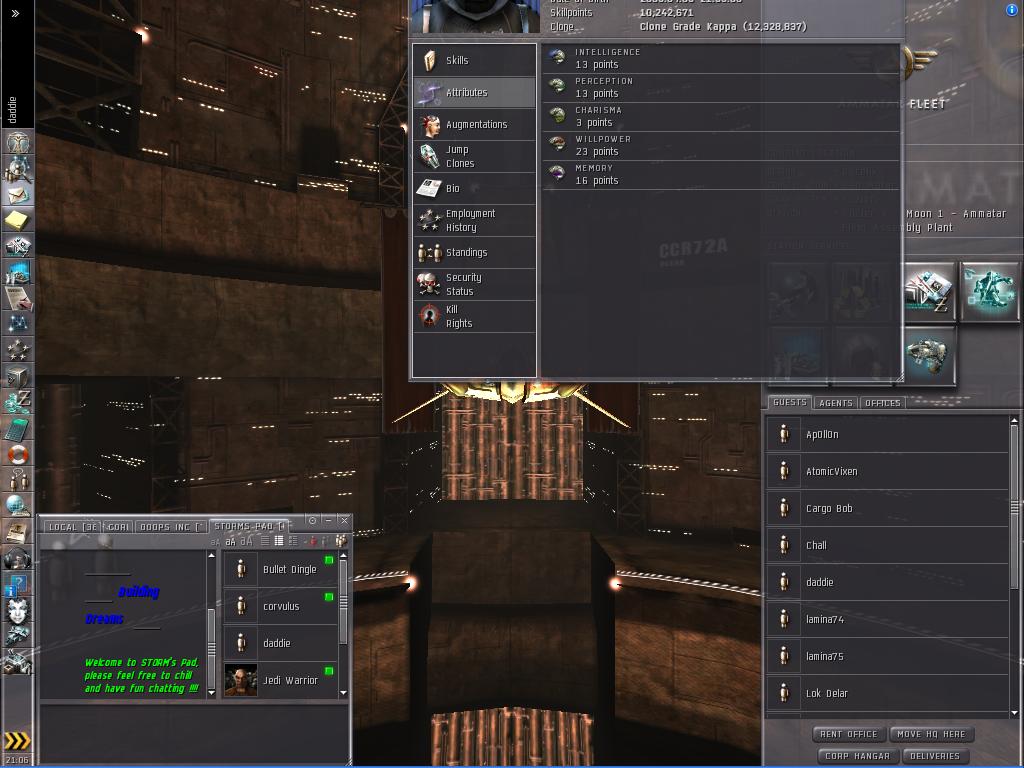Open the Deliveries button

coord(935,756)
